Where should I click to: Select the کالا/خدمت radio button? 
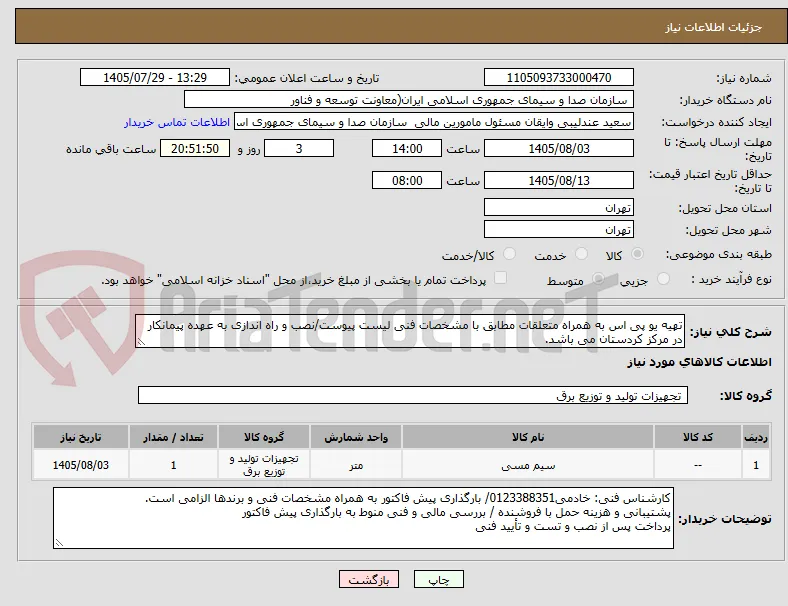[510, 254]
